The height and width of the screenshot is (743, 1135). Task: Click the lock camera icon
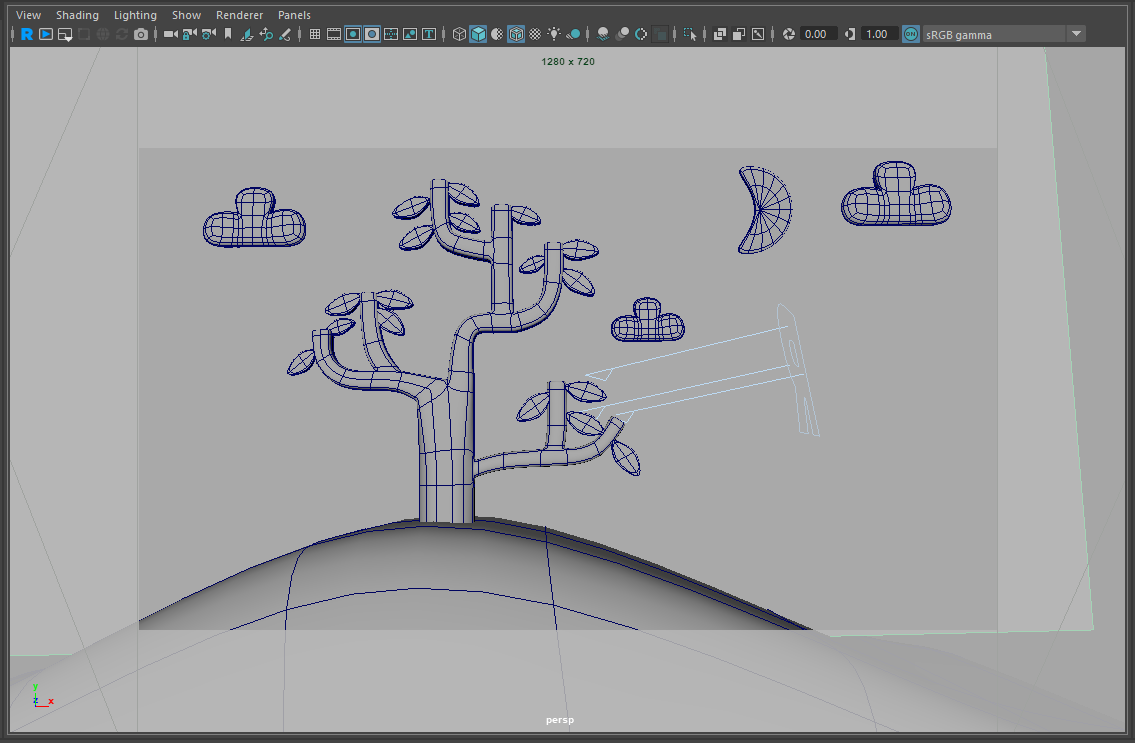coord(189,34)
